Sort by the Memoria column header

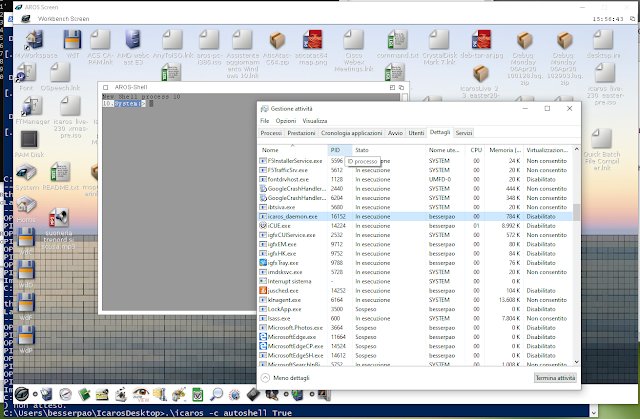[x=504, y=150]
